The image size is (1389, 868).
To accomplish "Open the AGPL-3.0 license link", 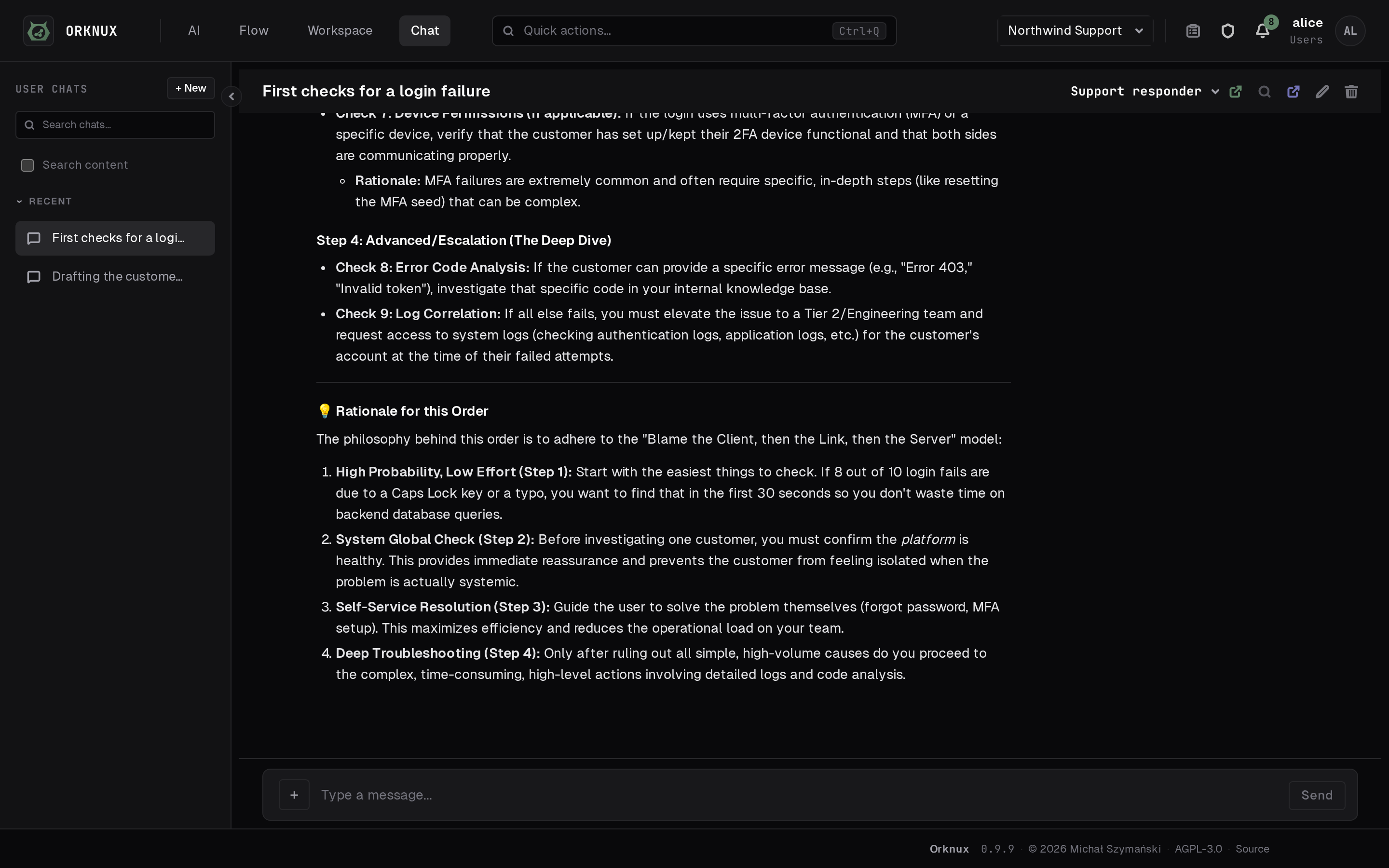I will (1198, 849).
